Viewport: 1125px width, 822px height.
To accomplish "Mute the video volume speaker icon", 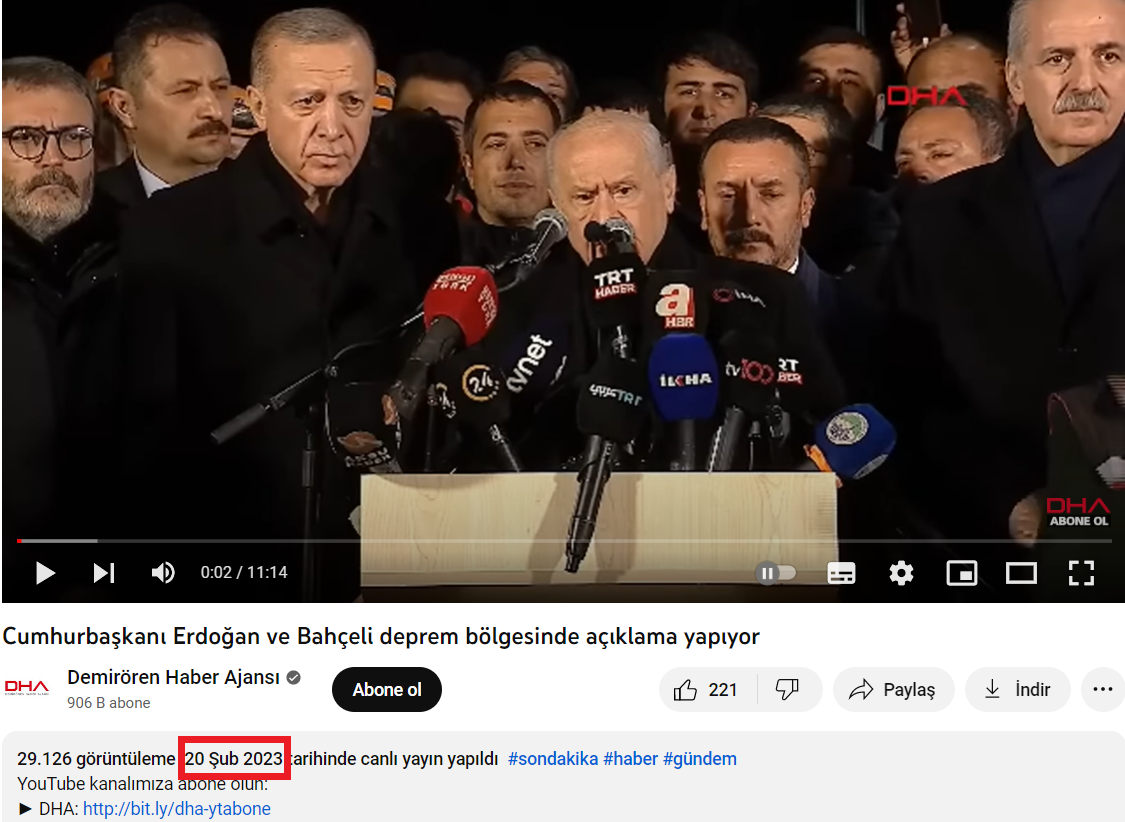I will 162,573.
